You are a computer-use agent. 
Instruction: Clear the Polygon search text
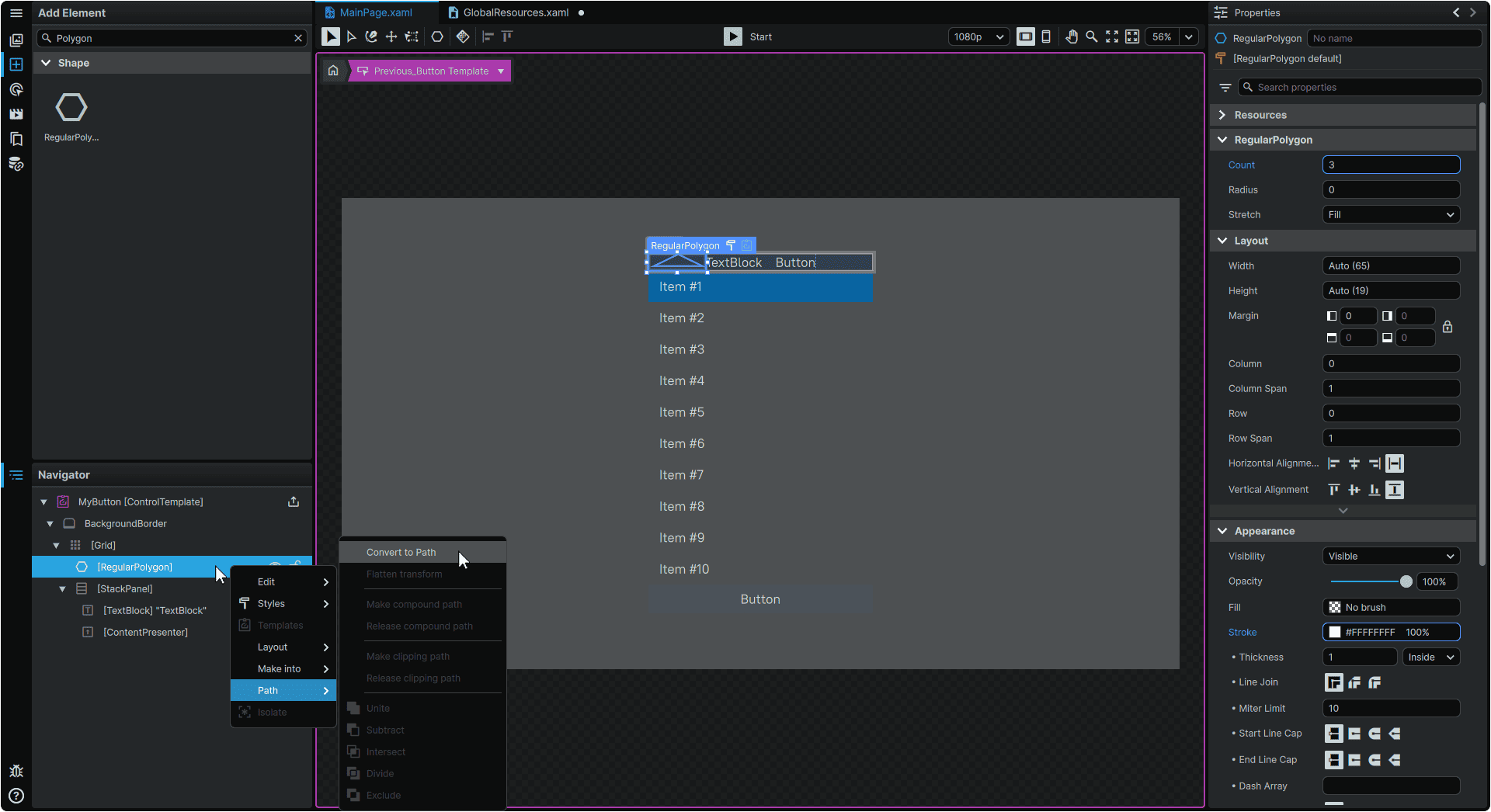[298, 38]
